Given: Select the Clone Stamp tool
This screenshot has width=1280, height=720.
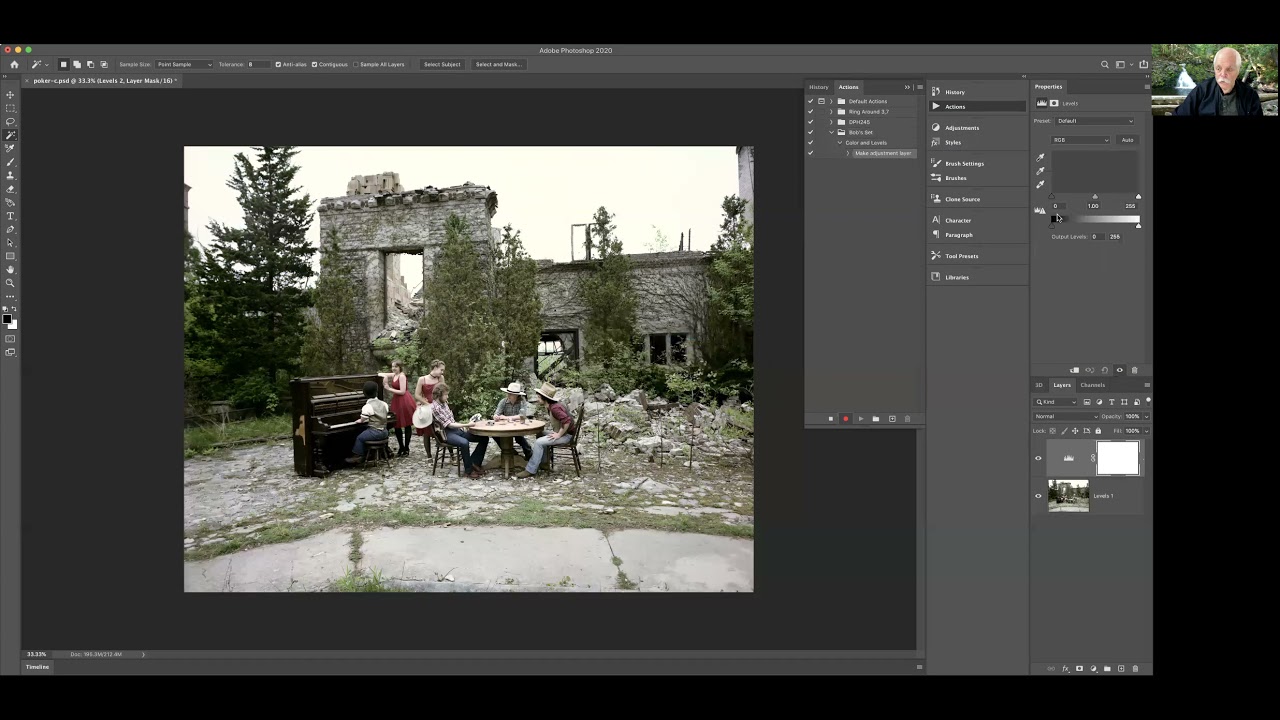Looking at the screenshot, I should point(10,176).
